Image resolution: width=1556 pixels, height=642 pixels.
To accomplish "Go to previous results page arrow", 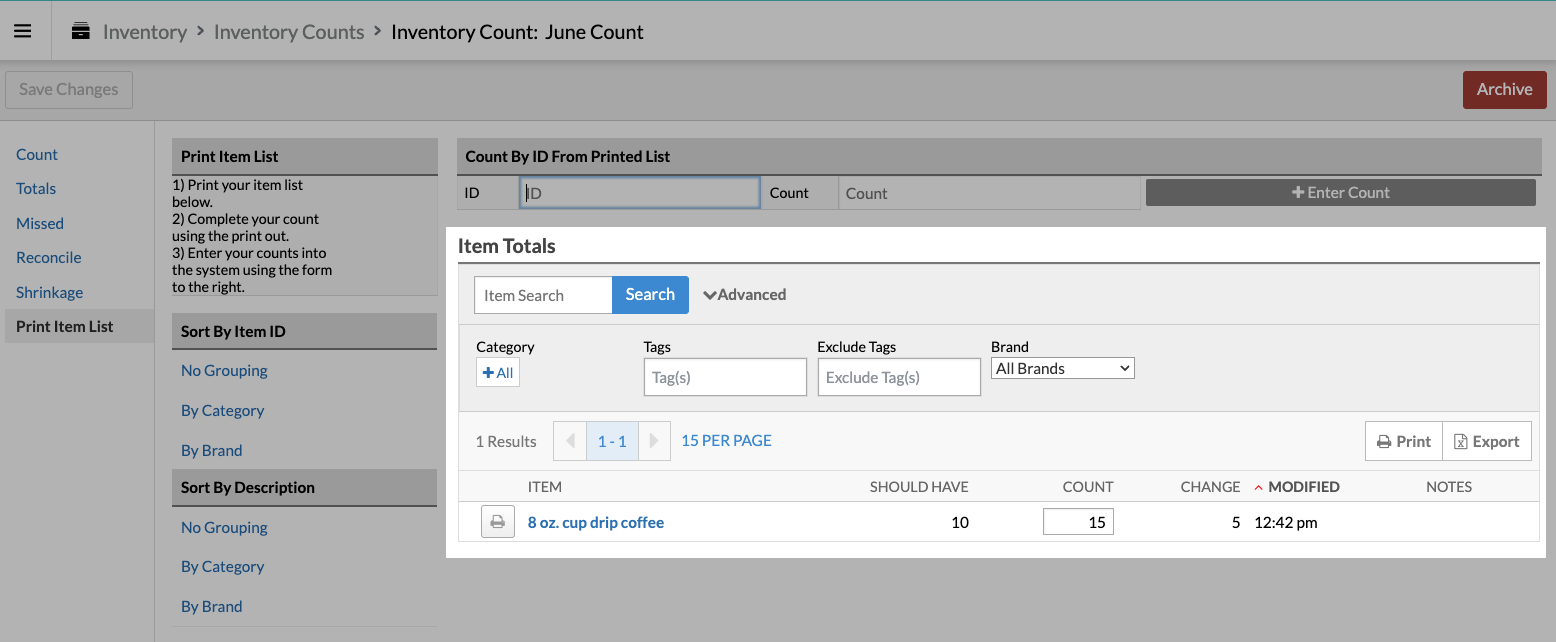I will point(570,441).
